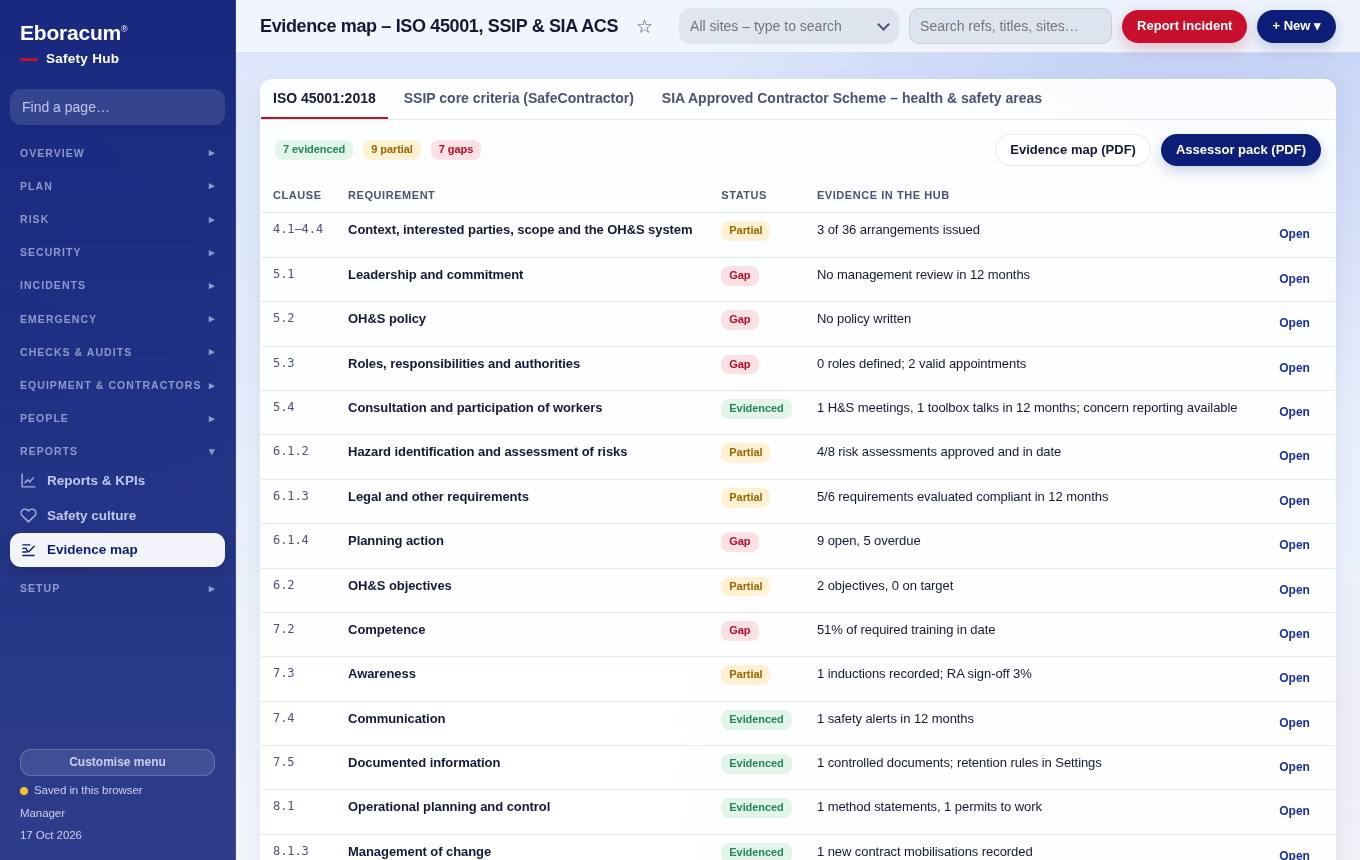Click the search refs, titles, sites field
1360x860 pixels.
[x=1010, y=26]
